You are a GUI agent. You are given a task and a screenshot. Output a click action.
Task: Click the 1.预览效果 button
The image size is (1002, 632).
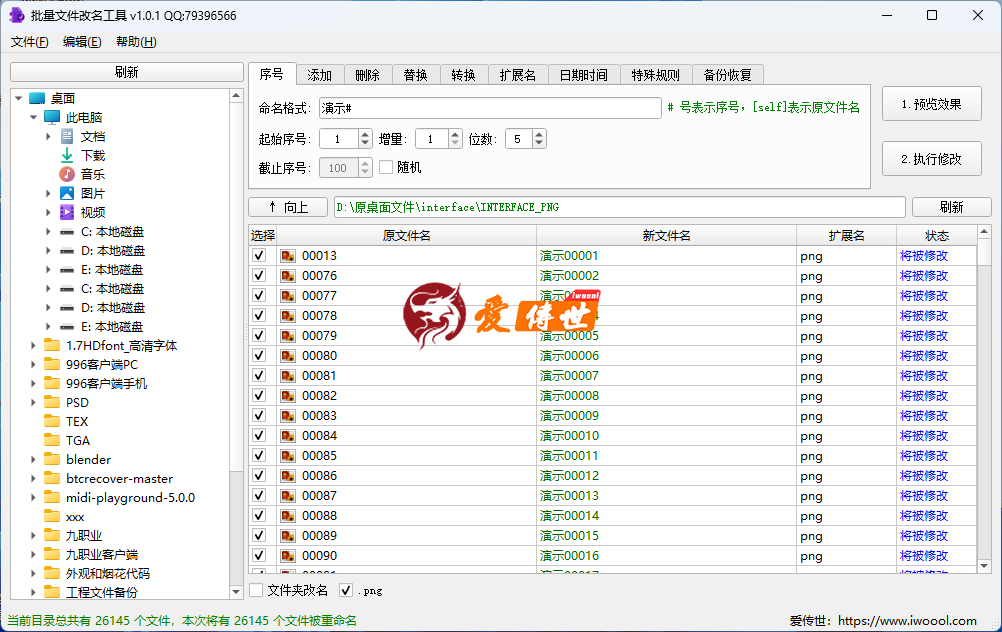tap(931, 103)
